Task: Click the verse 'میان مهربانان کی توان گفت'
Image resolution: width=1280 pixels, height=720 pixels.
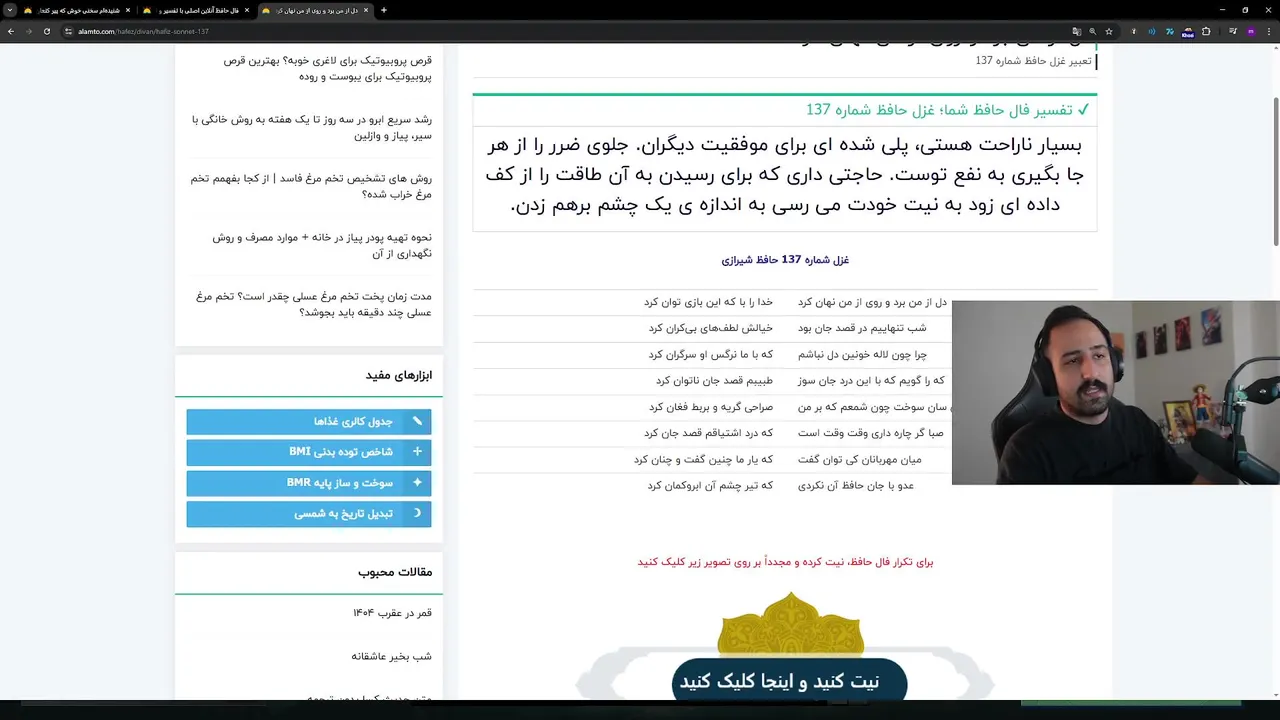Action: [860, 460]
